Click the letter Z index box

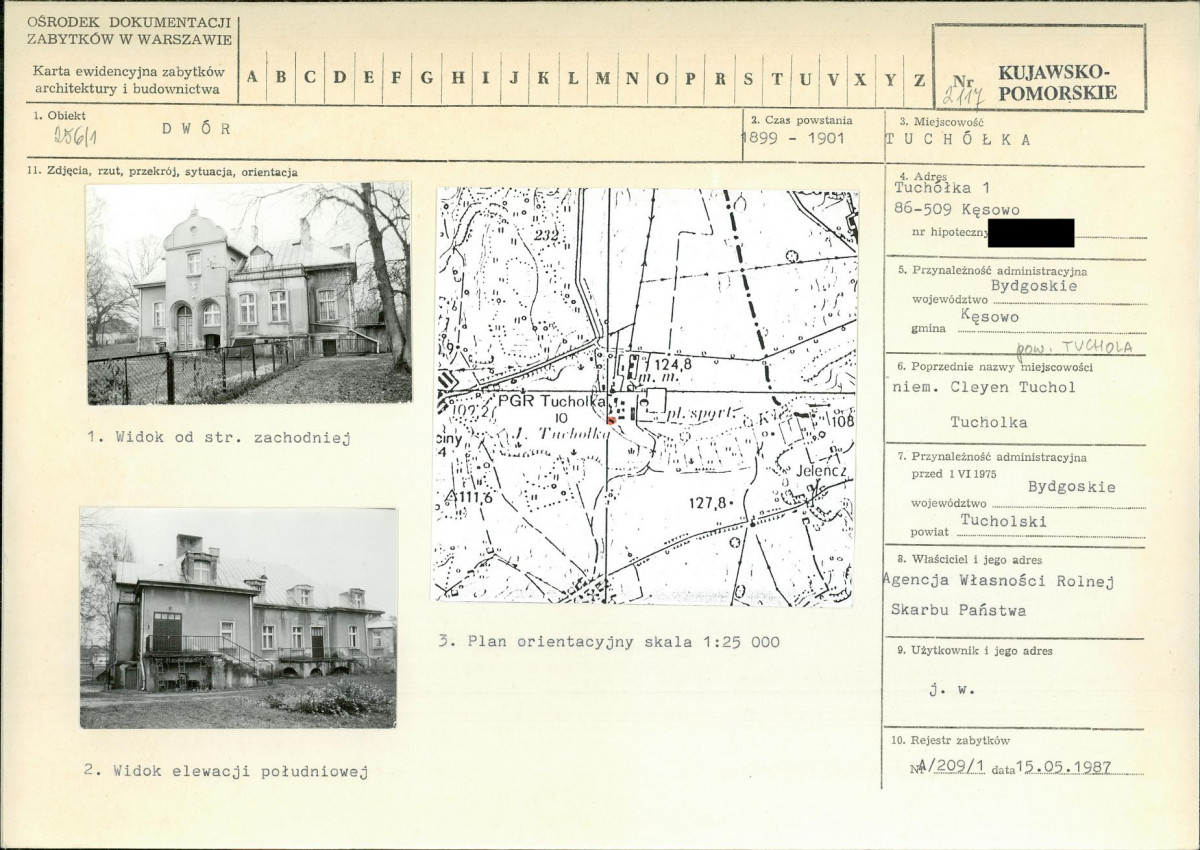coord(919,79)
